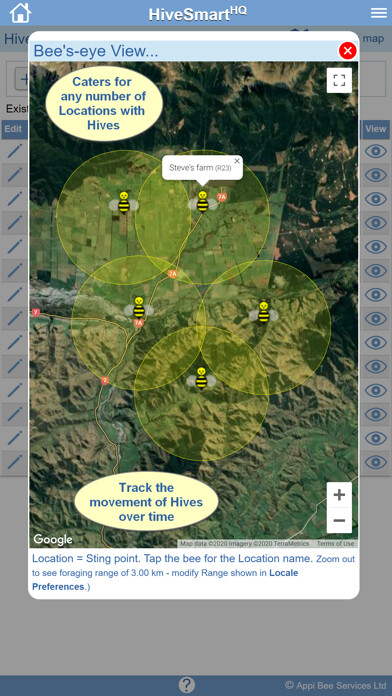Open the hamburger menu in header

[x=379, y=13]
